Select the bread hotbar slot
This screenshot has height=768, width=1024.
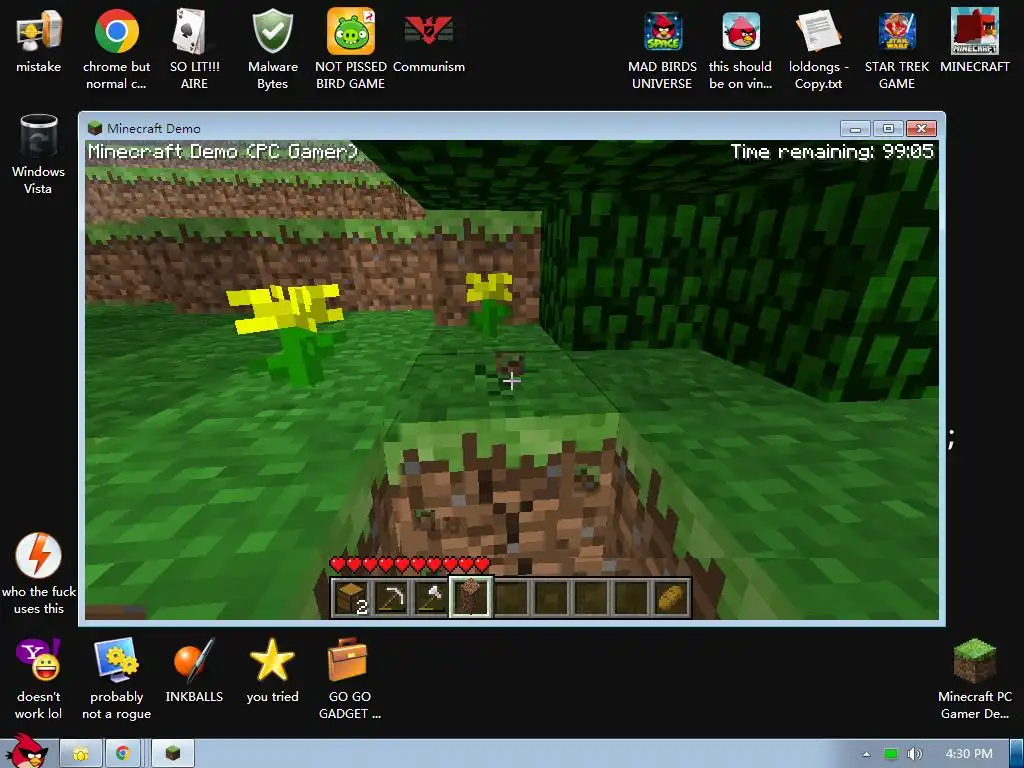point(671,597)
